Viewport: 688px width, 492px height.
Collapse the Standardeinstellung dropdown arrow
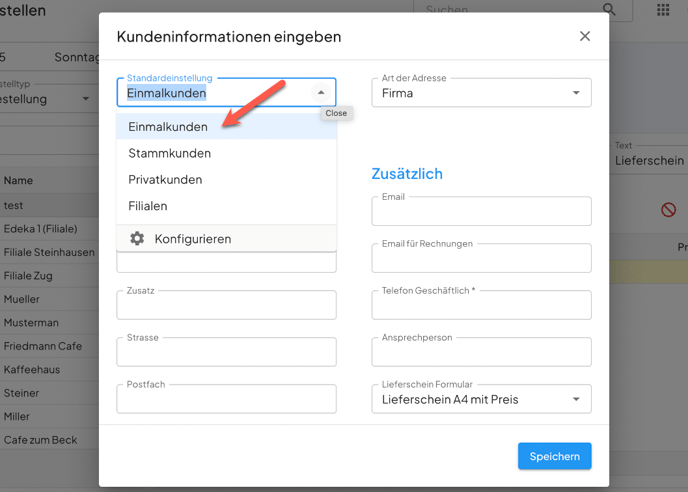(x=321, y=93)
